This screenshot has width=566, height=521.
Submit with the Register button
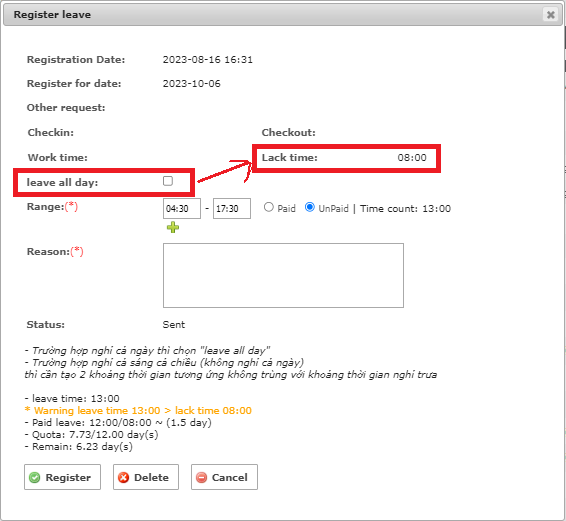62,477
